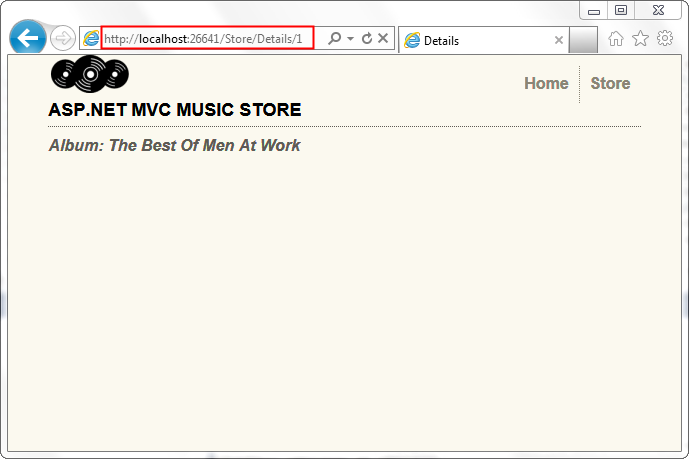Maximize the browser window

tap(621, 10)
